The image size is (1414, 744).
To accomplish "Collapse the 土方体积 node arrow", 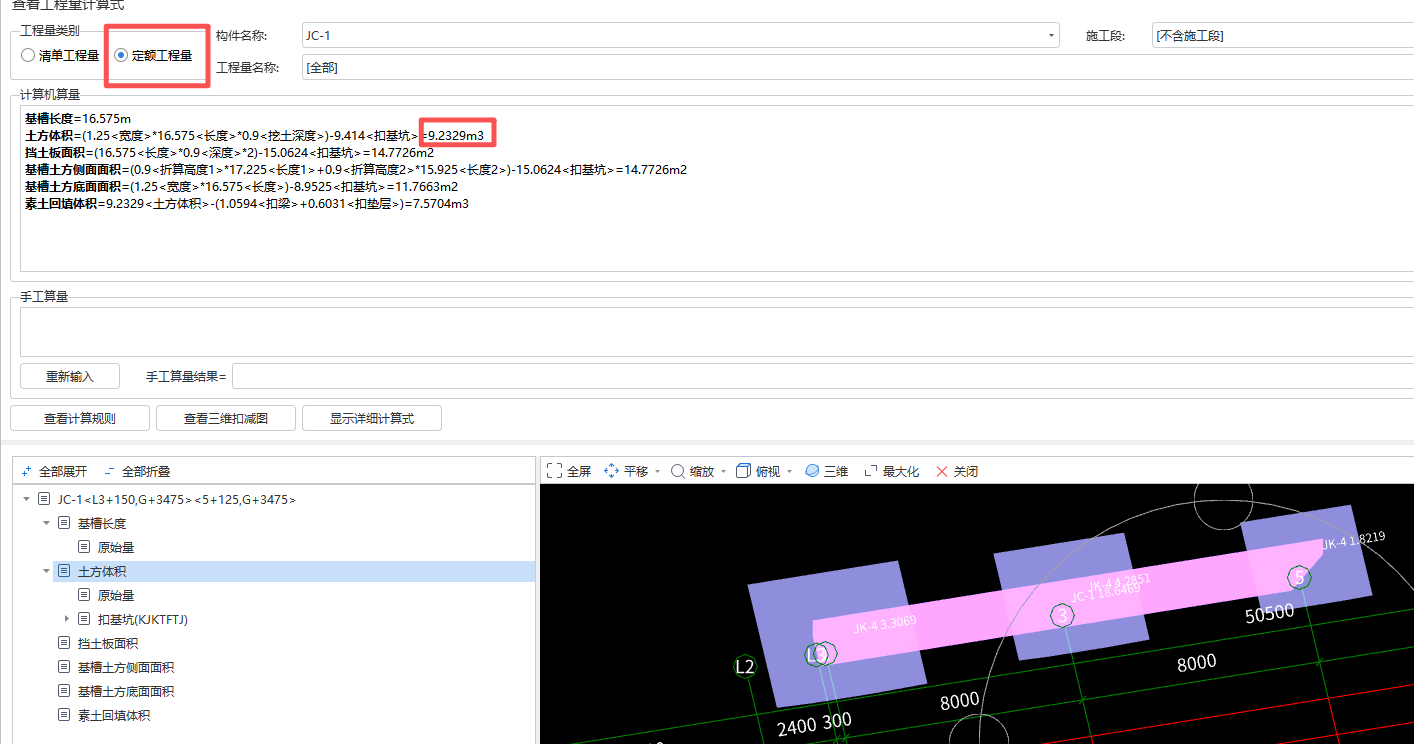I will pos(46,571).
